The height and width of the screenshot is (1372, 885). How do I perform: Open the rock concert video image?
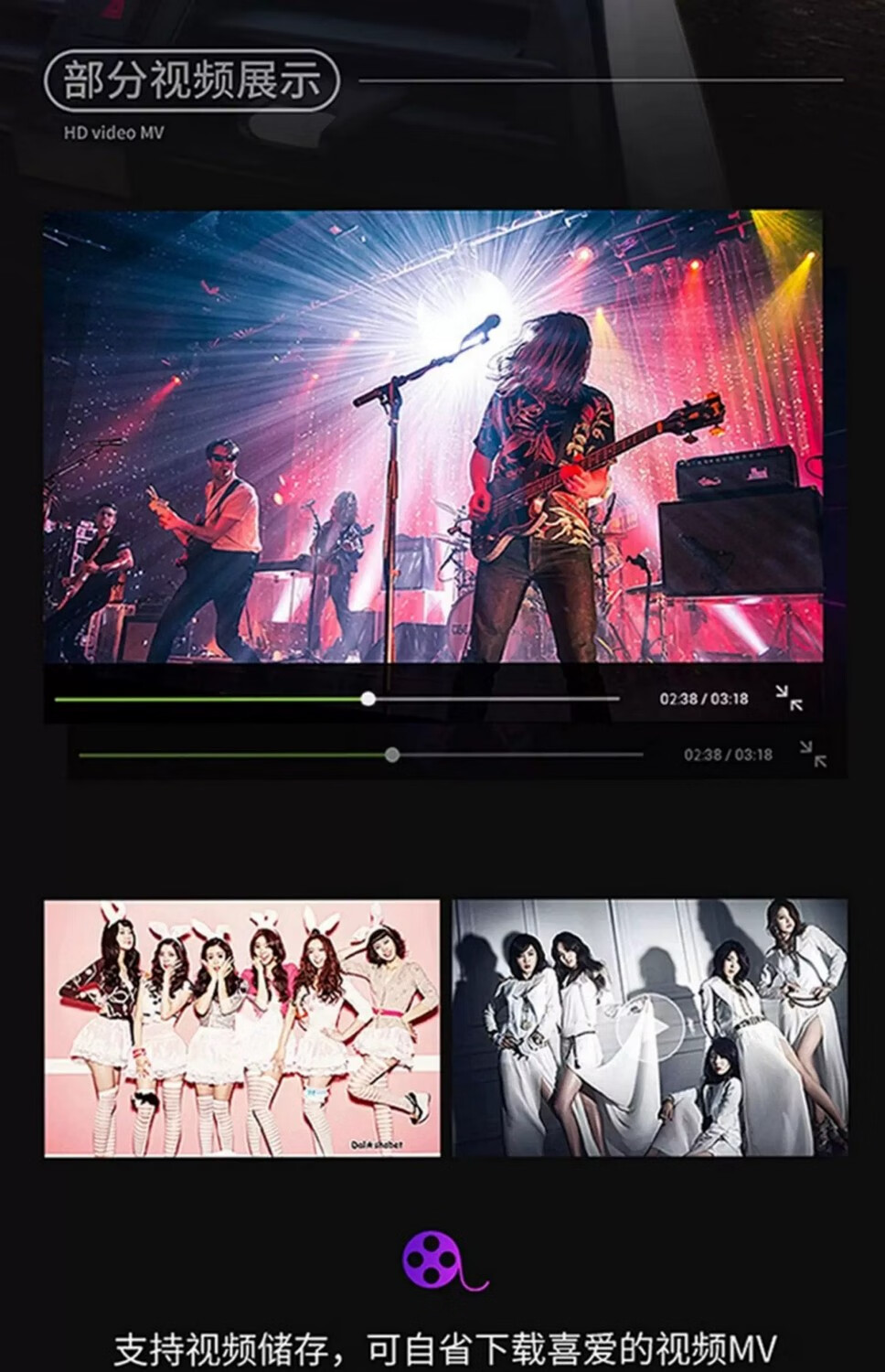(433, 436)
